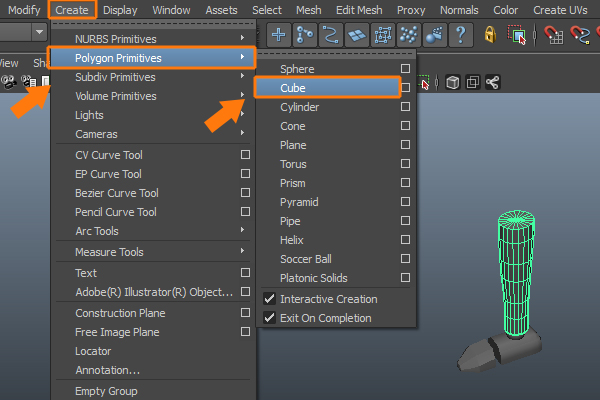Enable snap to grids magnet icon

pos(553,35)
